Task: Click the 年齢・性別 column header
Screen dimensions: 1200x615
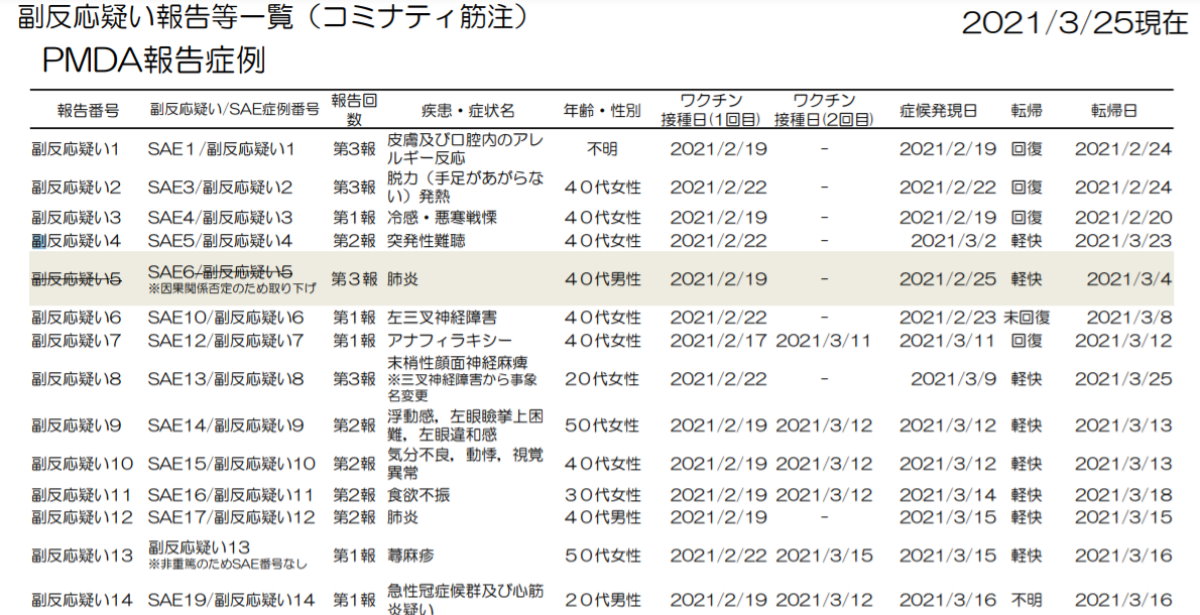Action: point(602,110)
